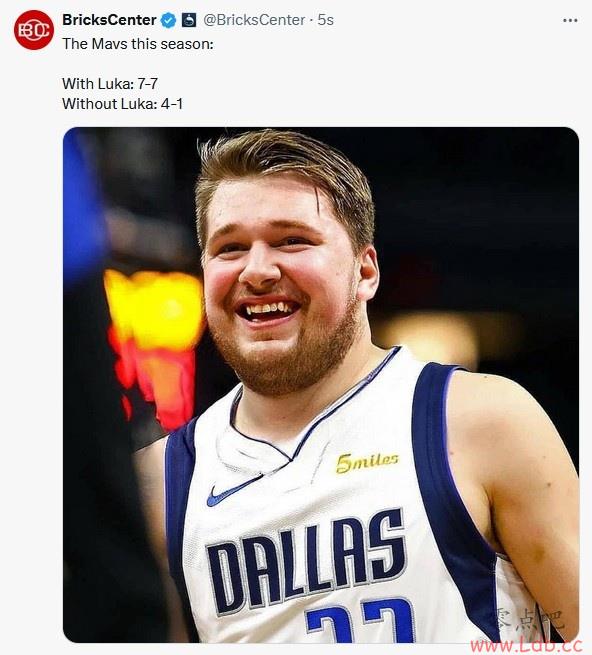592x655 pixels.
Task: Open the three-dot more options menu
Action: point(570,20)
